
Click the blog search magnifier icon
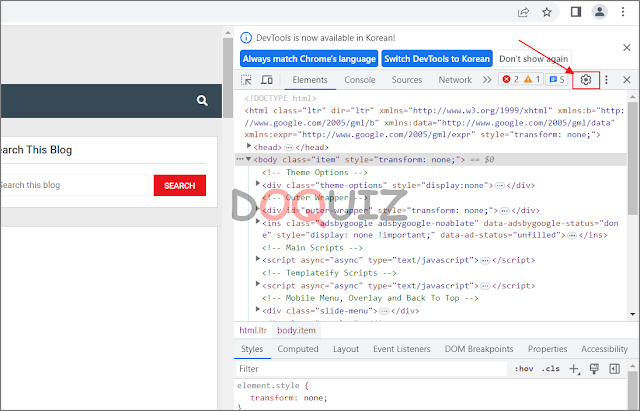202,100
